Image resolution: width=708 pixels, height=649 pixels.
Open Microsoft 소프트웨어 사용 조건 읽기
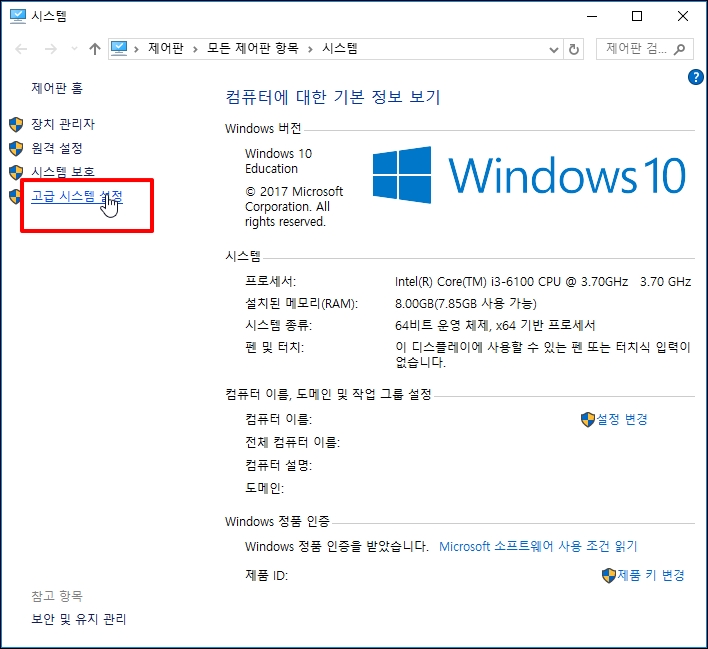coord(538,546)
